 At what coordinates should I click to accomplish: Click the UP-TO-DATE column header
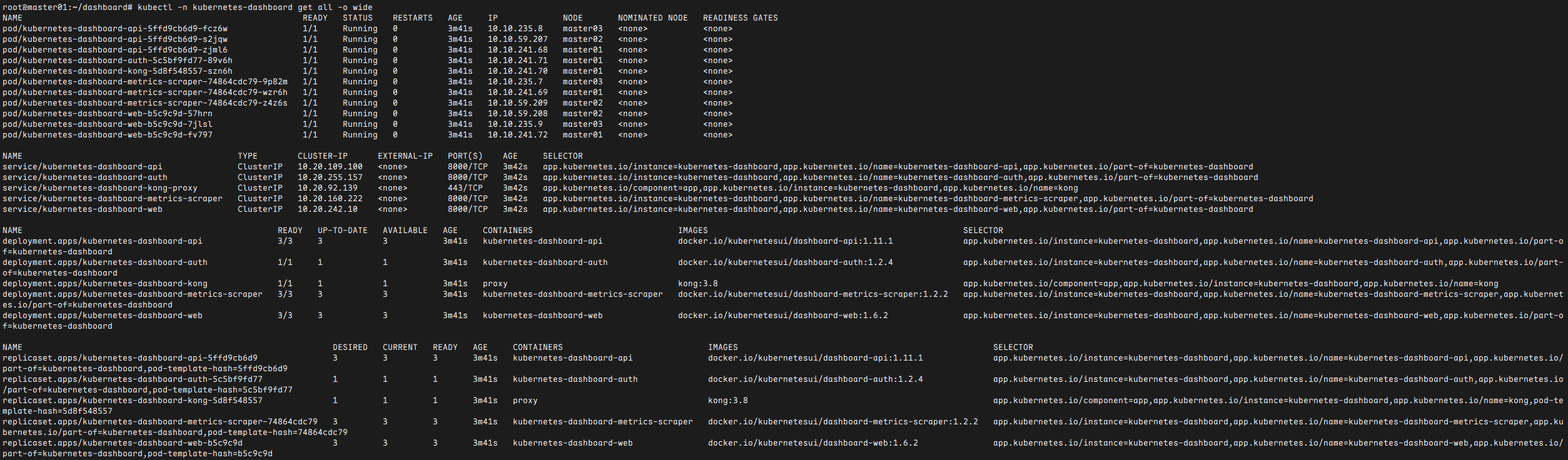pyautogui.click(x=343, y=231)
